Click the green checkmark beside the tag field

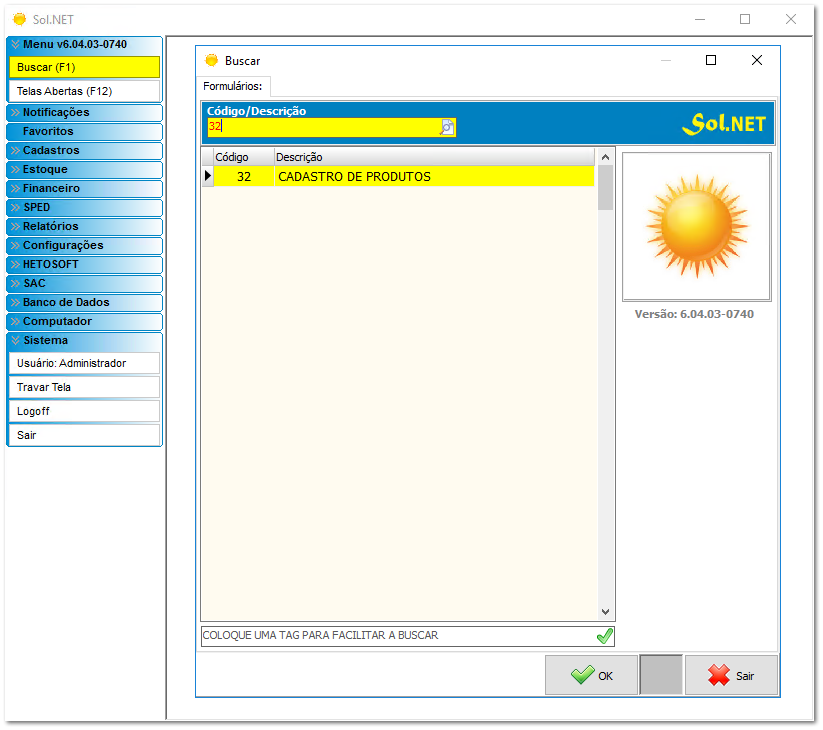tap(604, 636)
